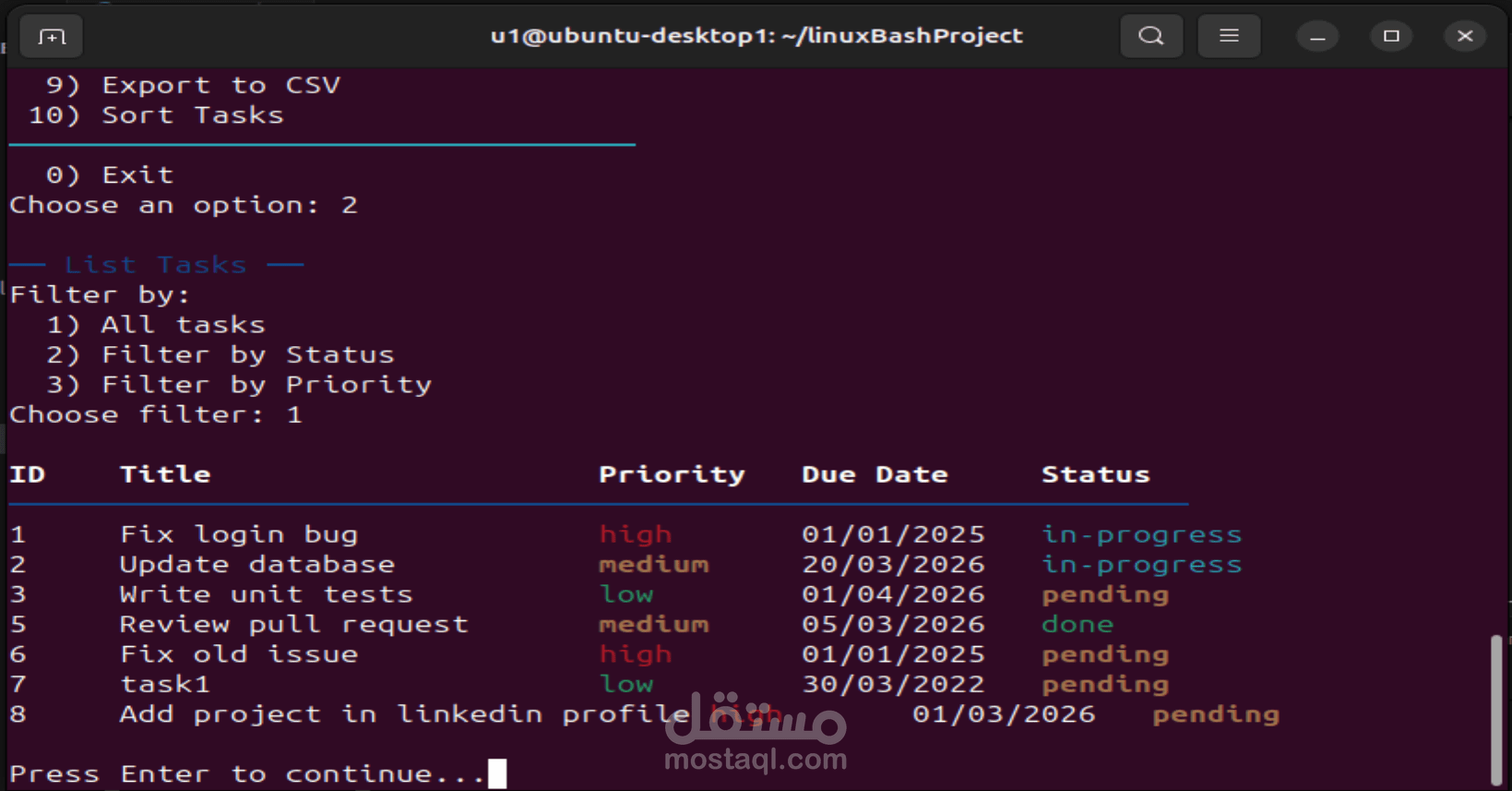This screenshot has width=1512, height=791.
Task: Click 'medium' priority of Review pull request
Action: click(x=654, y=624)
